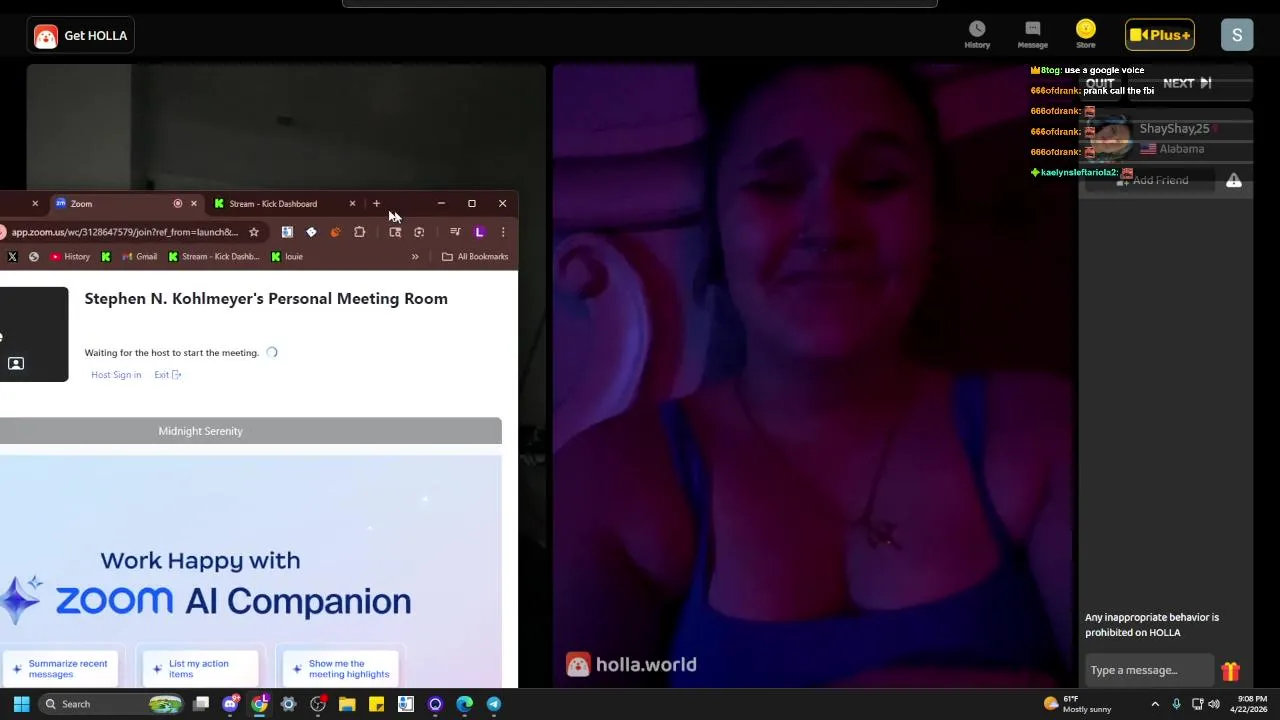Open Chrome three-dot menu
The height and width of the screenshot is (720, 1280).
(503, 232)
